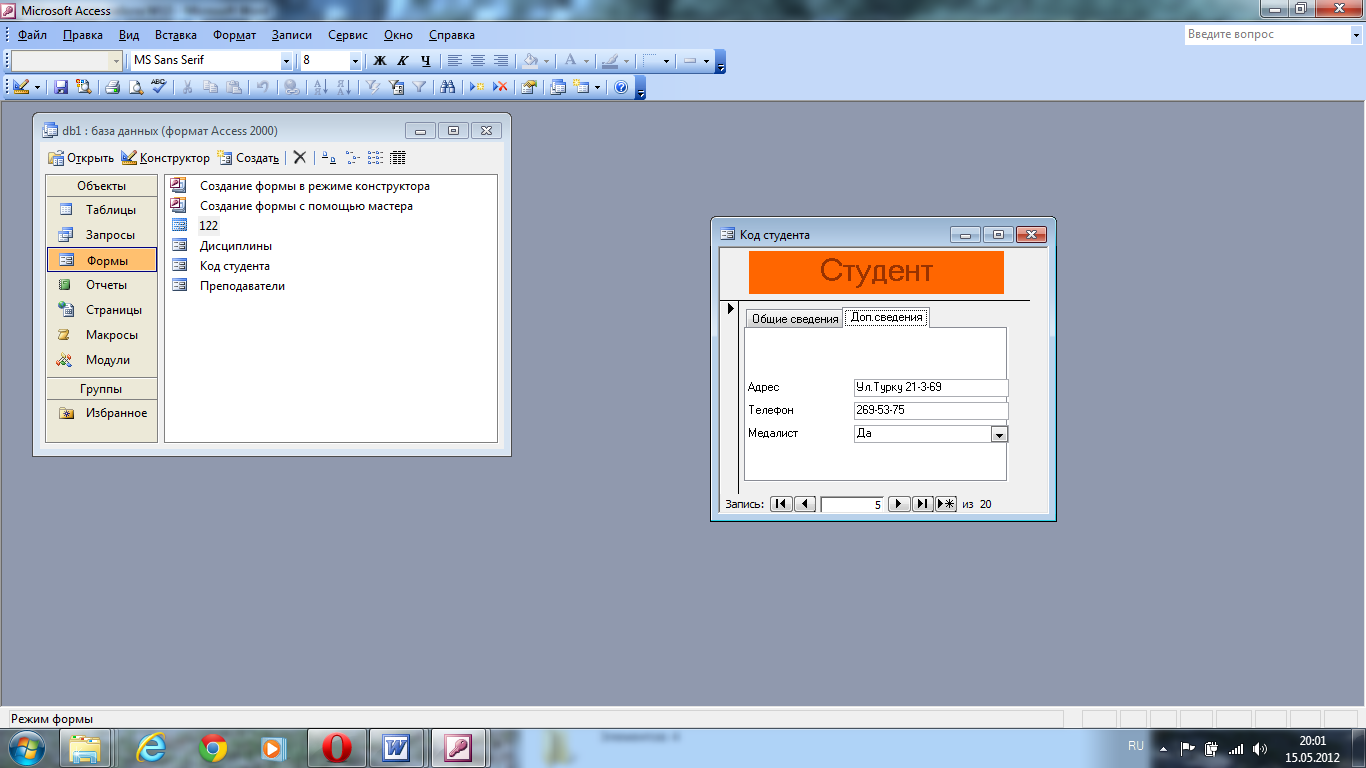Open the Правка menu
The image size is (1366, 768).
tap(82, 35)
